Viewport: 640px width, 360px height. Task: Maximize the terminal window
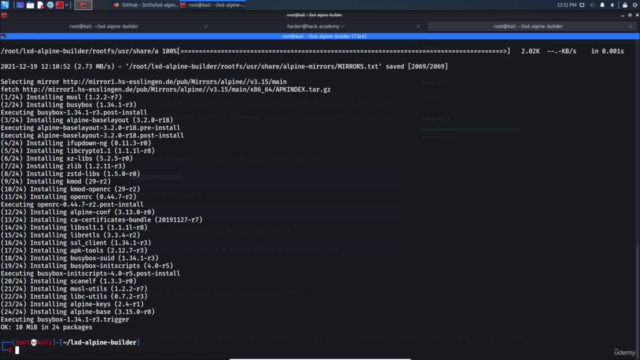pyautogui.click(x=630, y=15)
